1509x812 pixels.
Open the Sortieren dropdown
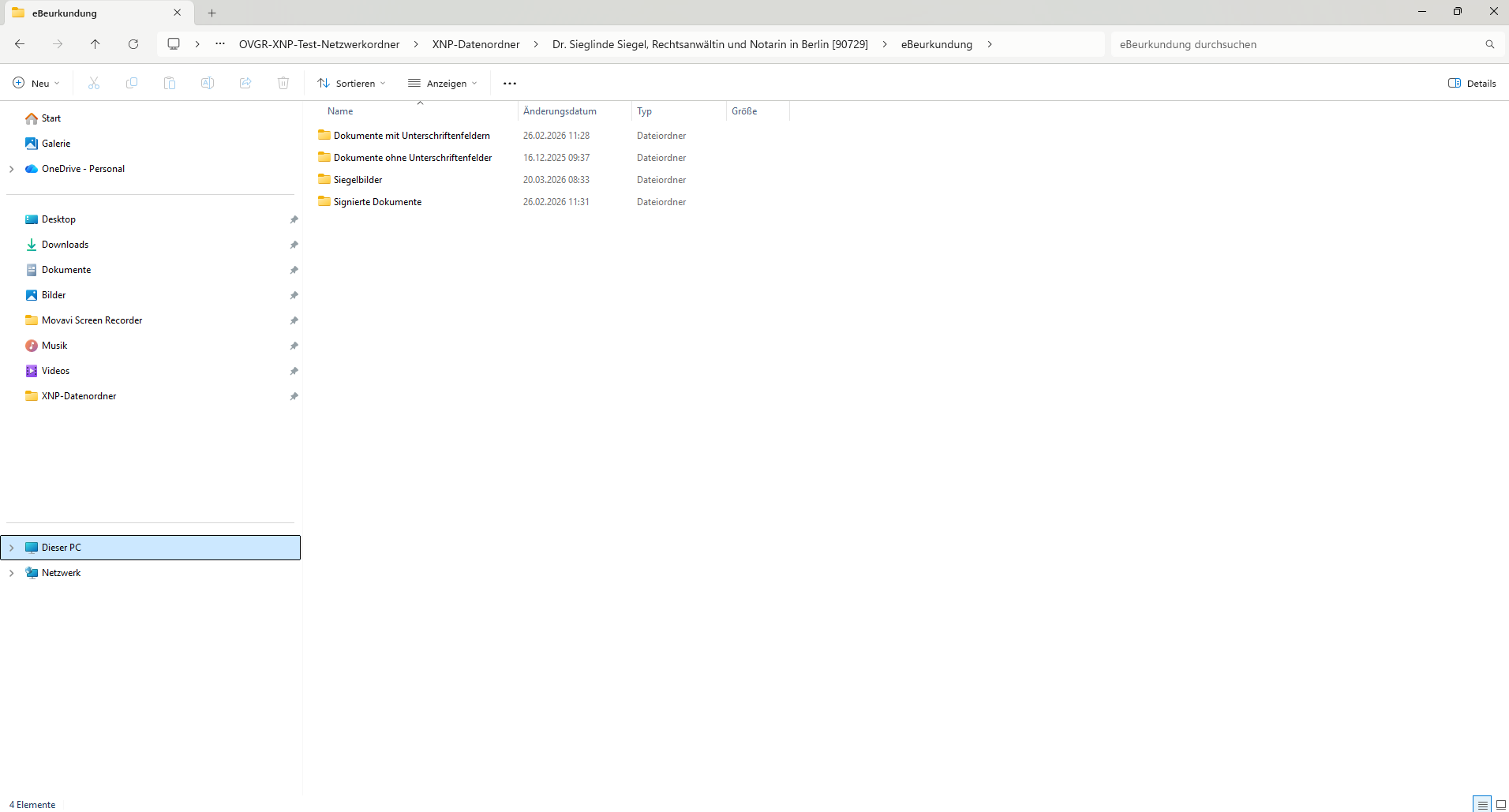[352, 83]
